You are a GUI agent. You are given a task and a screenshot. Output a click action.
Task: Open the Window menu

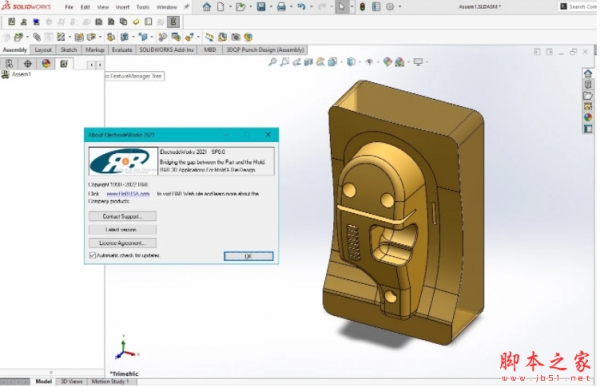click(166, 7)
